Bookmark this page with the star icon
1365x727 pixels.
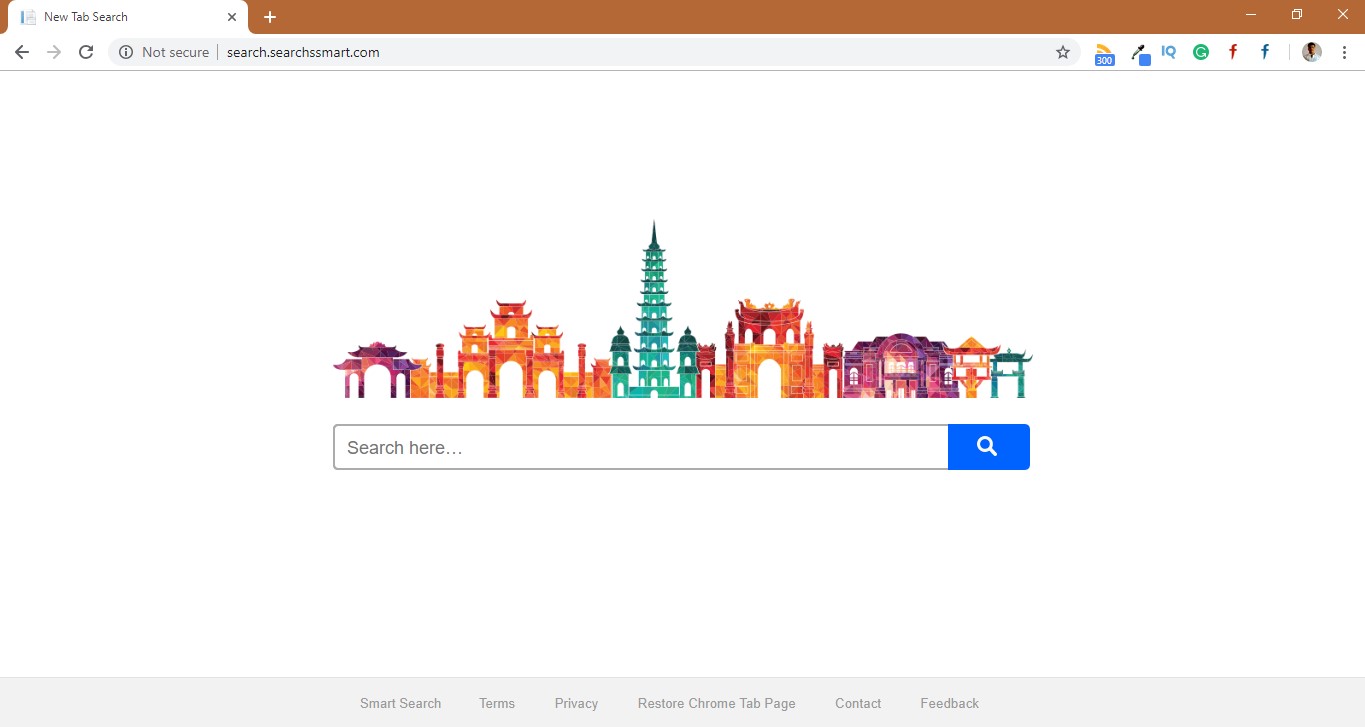click(1063, 52)
